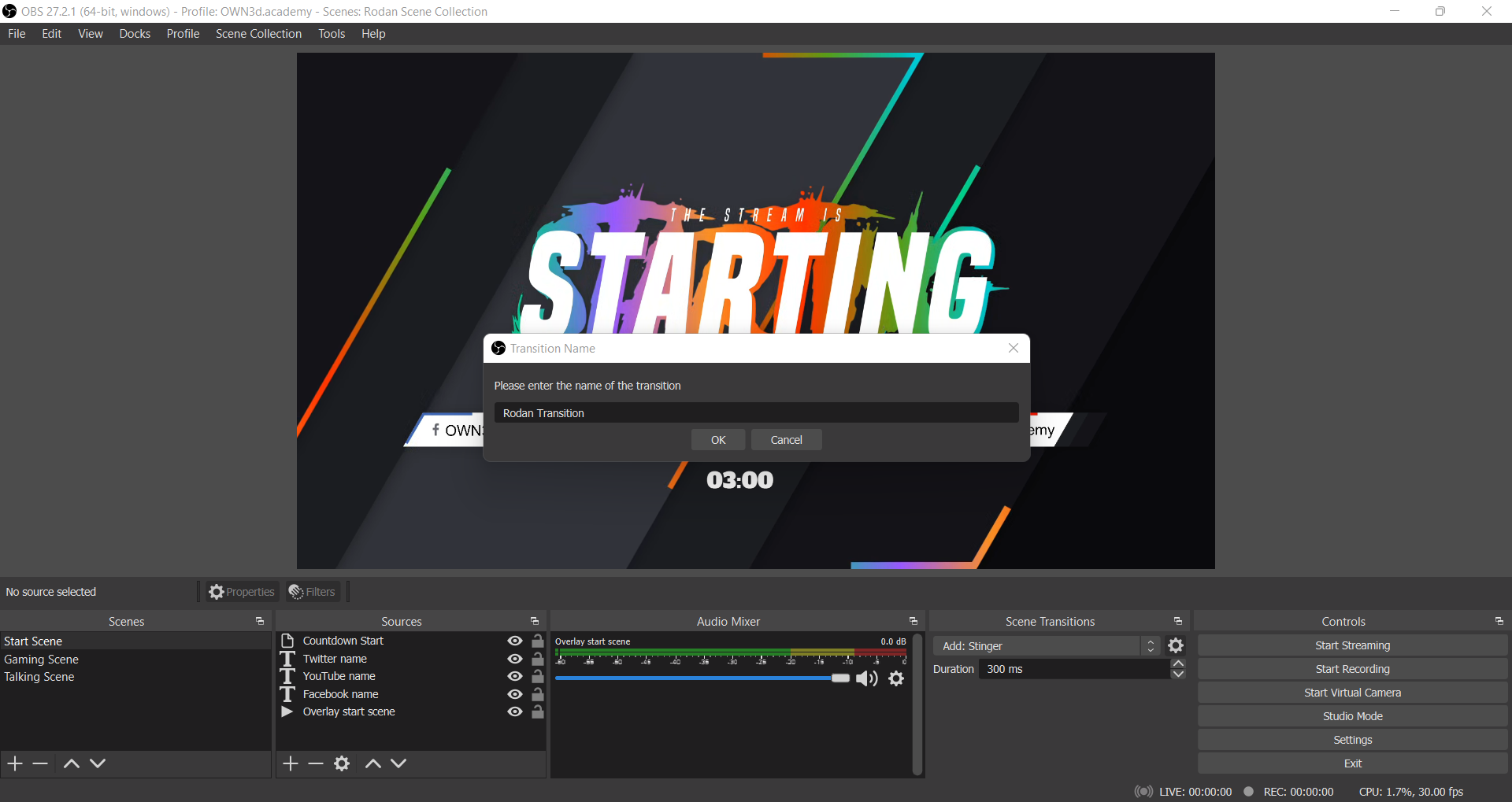The height and width of the screenshot is (802, 1512).
Task: Increase transition duration with up arrow
Action: [1178, 664]
